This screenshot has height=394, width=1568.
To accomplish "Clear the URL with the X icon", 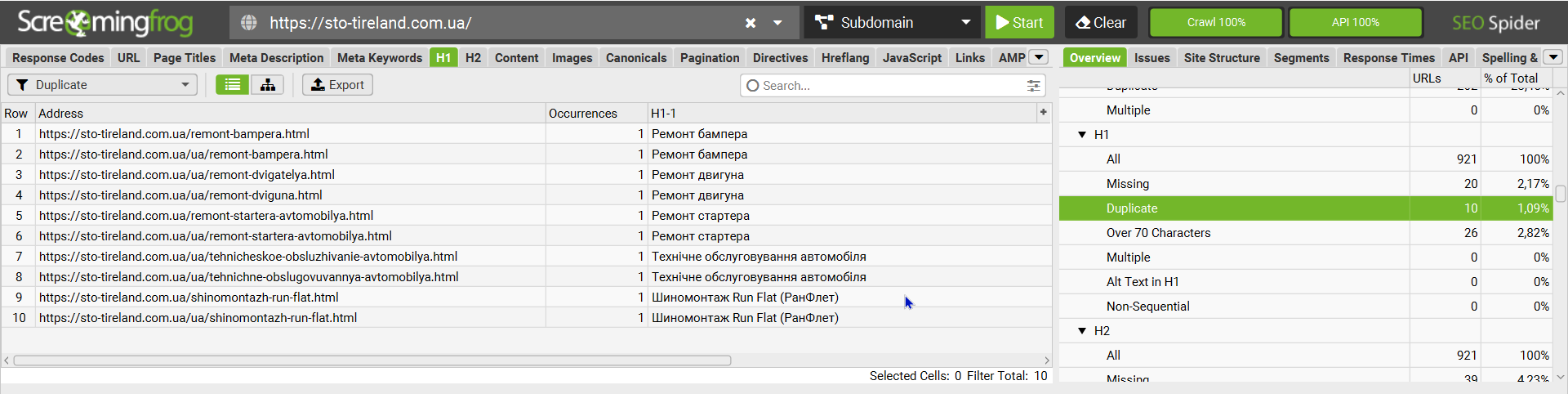I will [x=751, y=23].
